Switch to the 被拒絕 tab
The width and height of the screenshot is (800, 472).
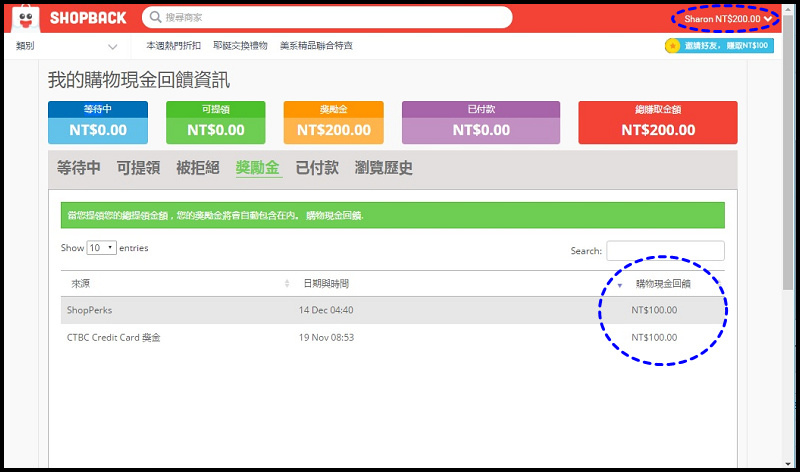pyautogui.click(x=198, y=167)
